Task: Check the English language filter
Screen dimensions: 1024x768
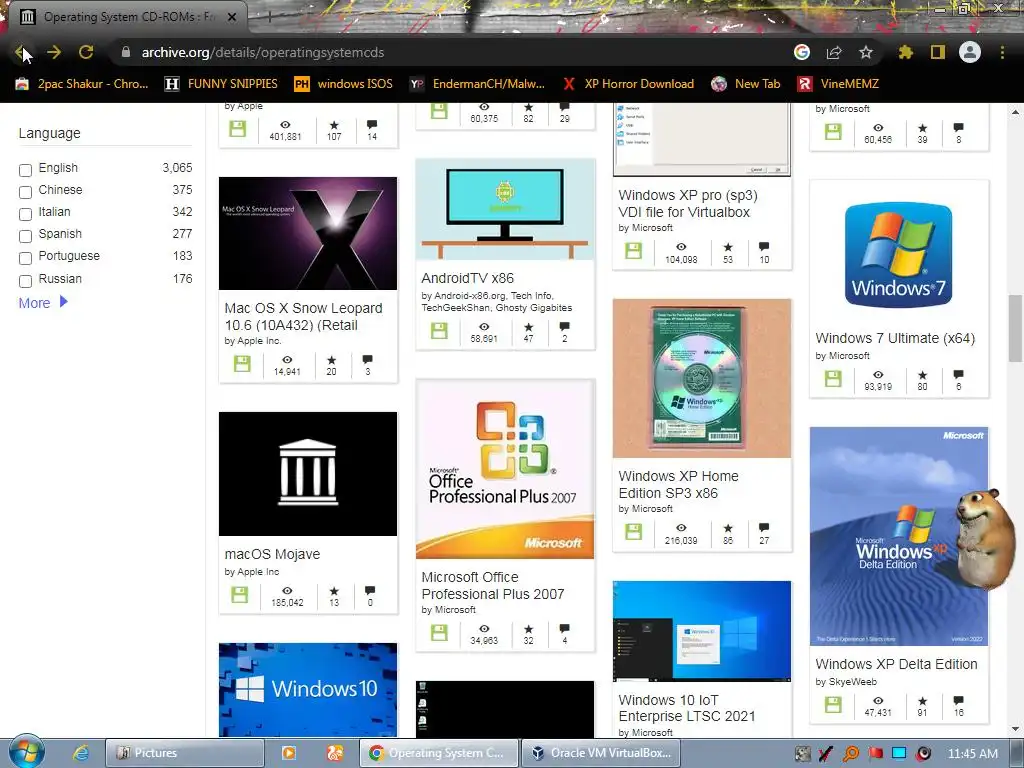Action: [25, 170]
